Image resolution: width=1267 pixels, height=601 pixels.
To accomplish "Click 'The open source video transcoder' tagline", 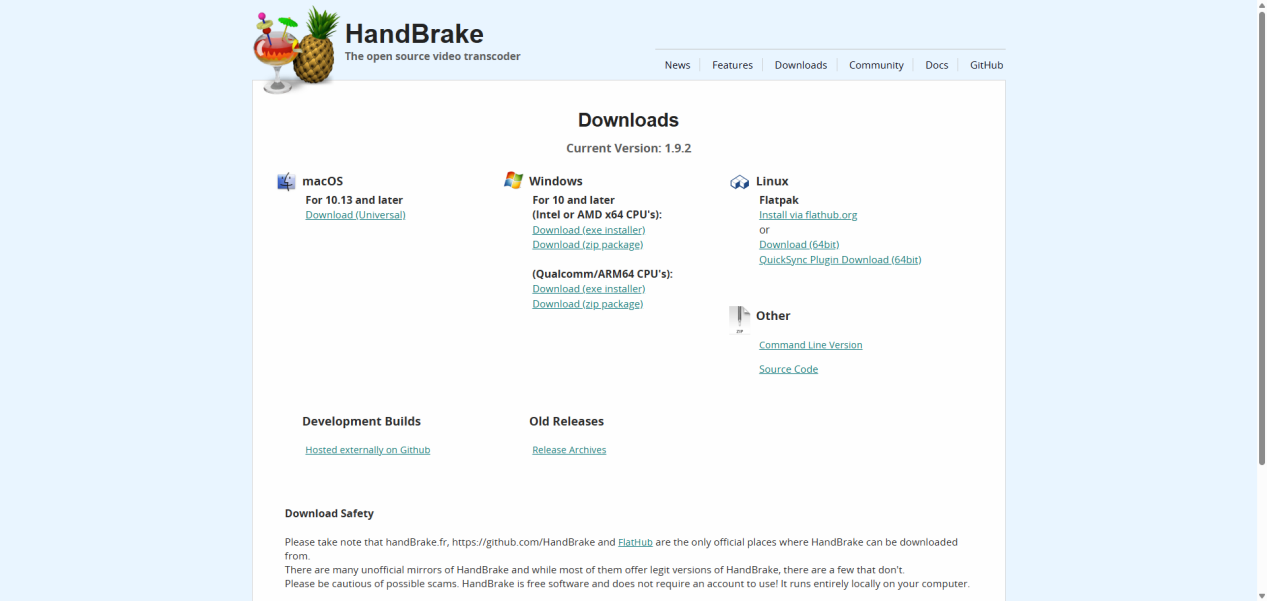I will 432,57.
